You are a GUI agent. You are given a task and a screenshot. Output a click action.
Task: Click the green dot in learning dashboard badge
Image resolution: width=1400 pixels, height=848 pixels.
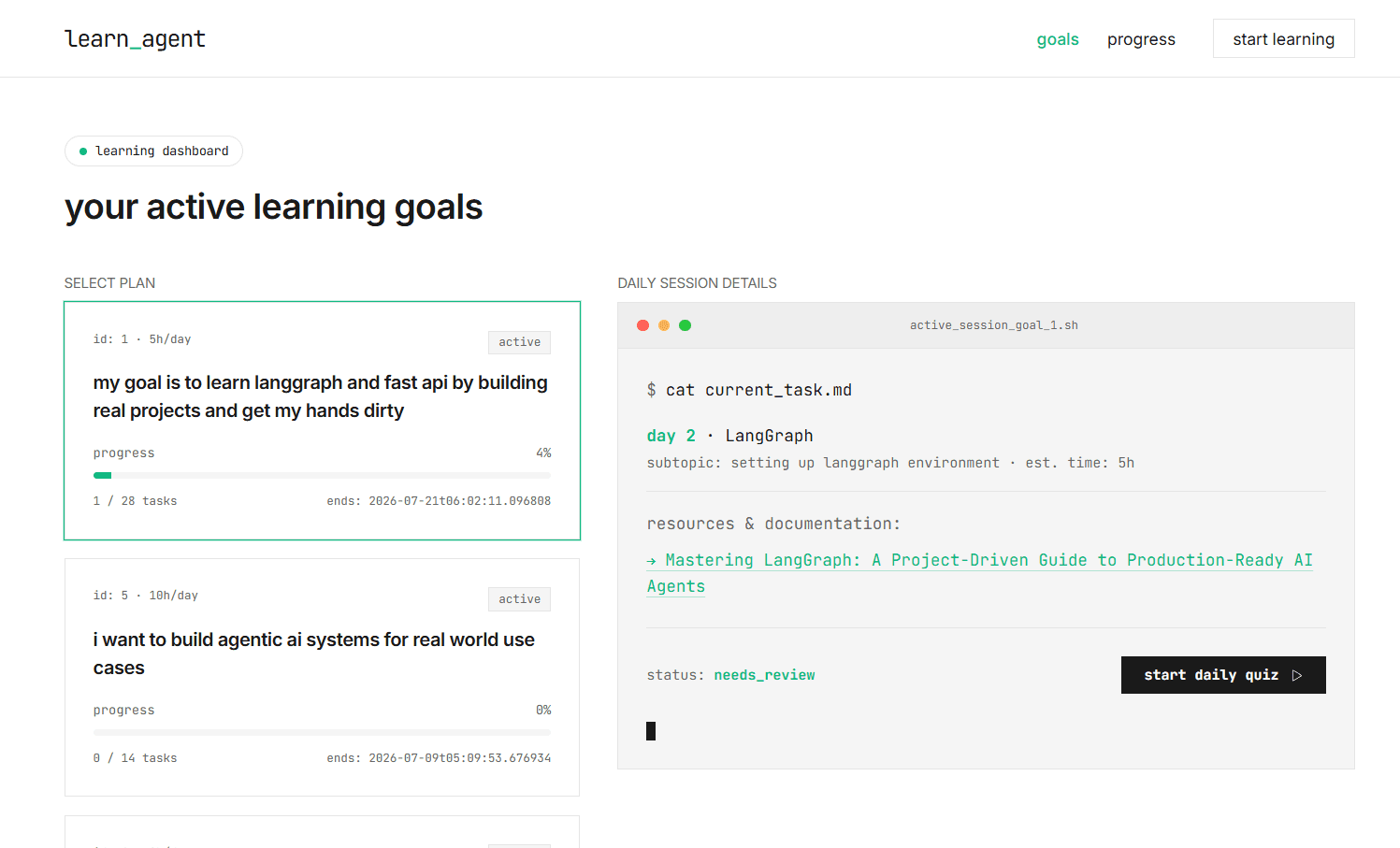83,151
